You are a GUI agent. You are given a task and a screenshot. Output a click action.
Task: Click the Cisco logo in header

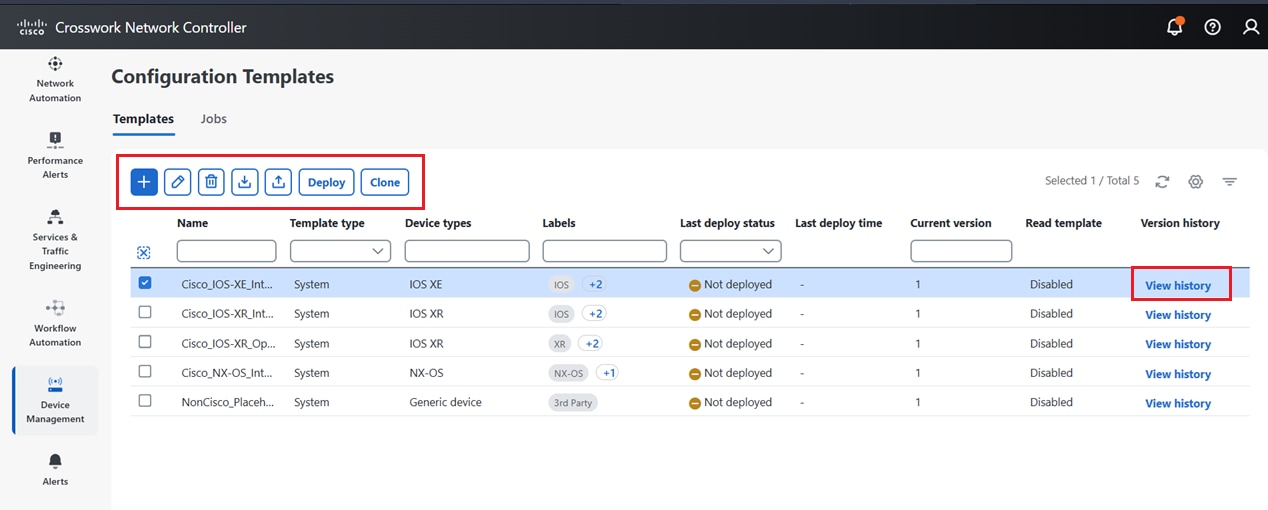(x=32, y=27)
